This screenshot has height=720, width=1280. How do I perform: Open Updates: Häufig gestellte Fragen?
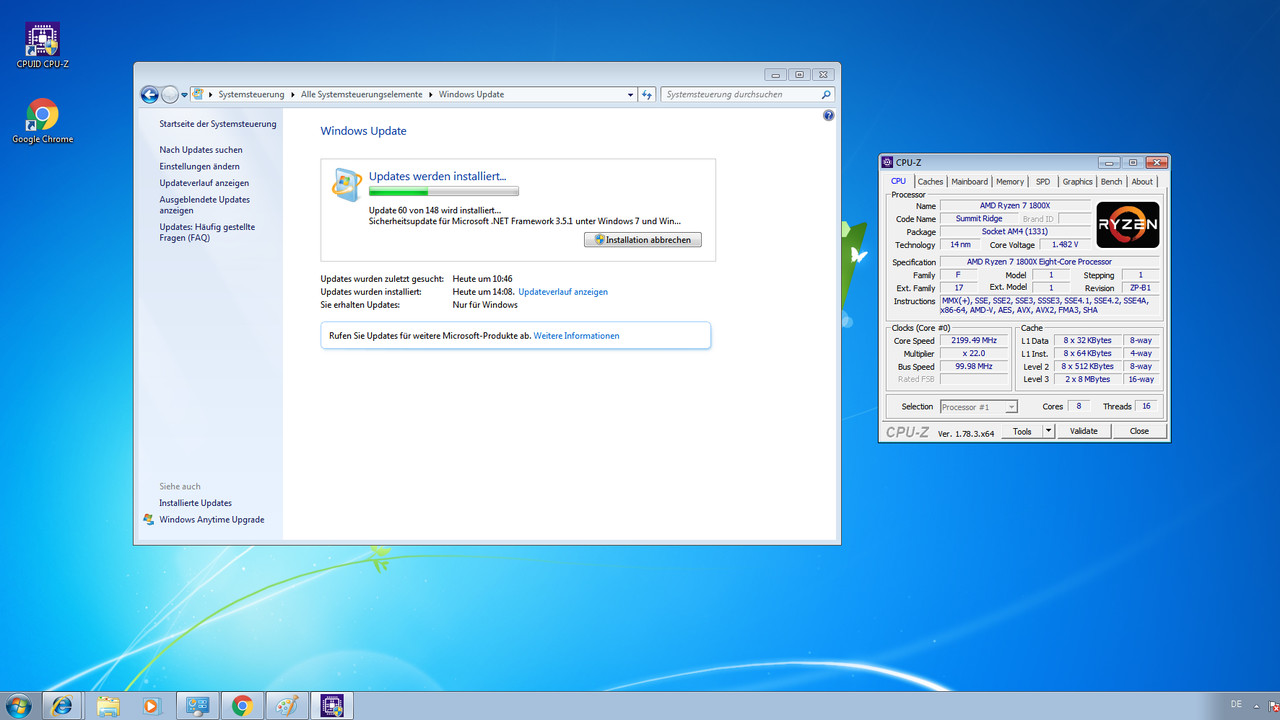point(207,232)
